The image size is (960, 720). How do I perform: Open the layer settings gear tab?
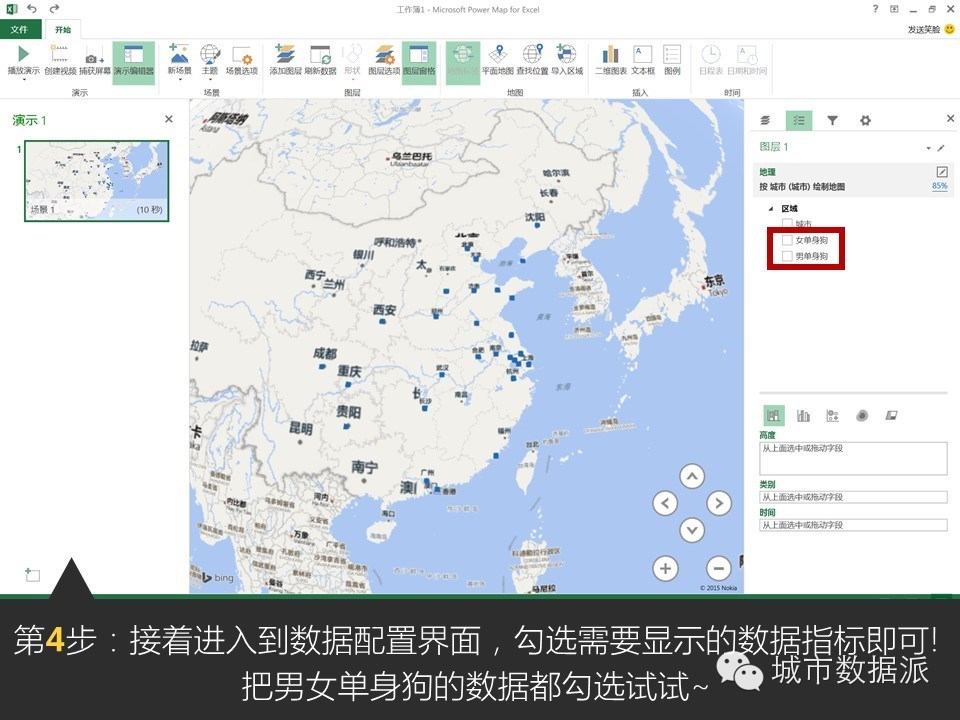(865, 120)
